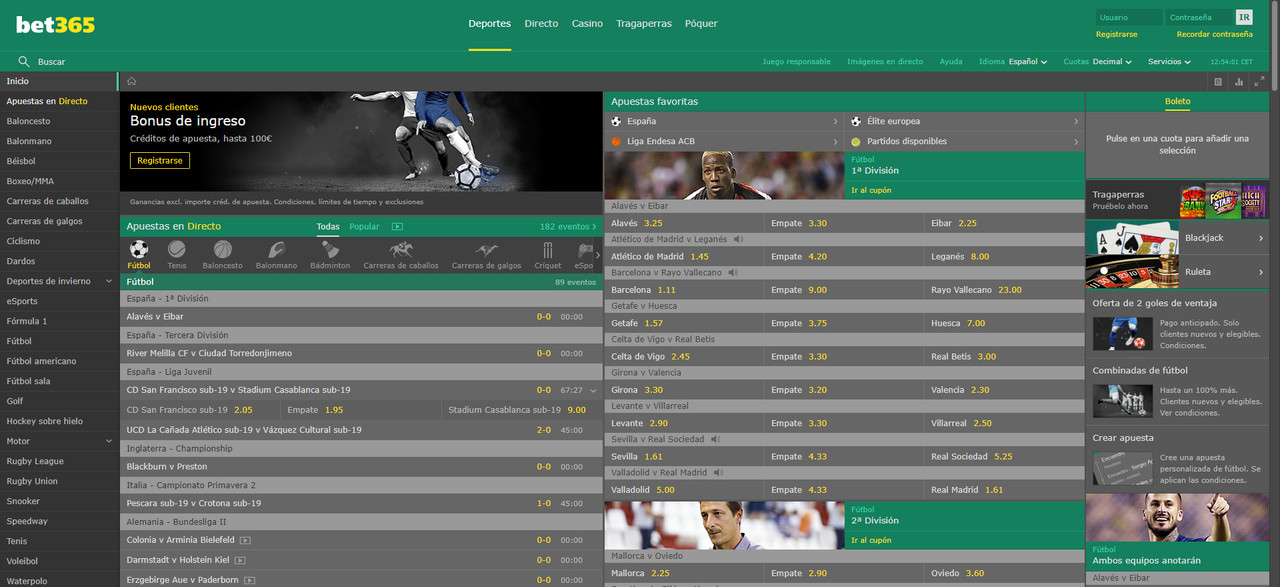Switch to Directo top tab

point(541,24)
